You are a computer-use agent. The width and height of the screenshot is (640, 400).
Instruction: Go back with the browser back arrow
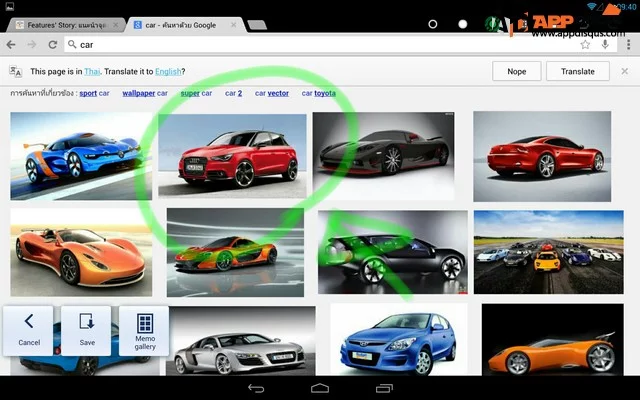pos(11,44)
